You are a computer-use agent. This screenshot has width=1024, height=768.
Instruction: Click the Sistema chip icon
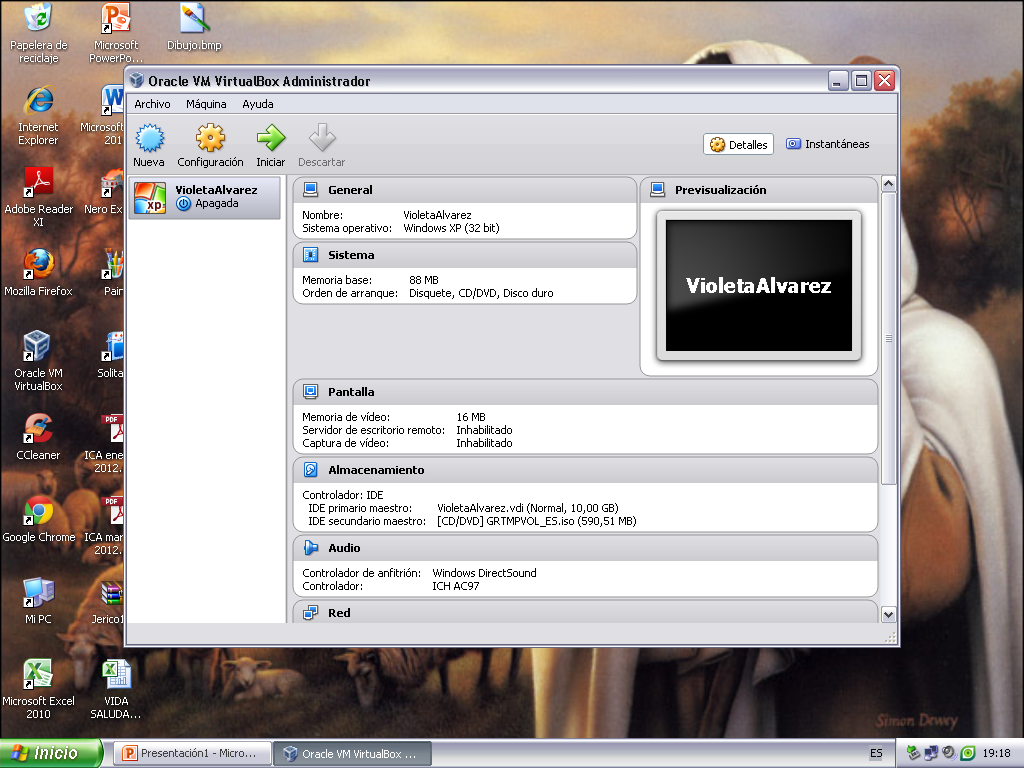[x=311, y=255]
